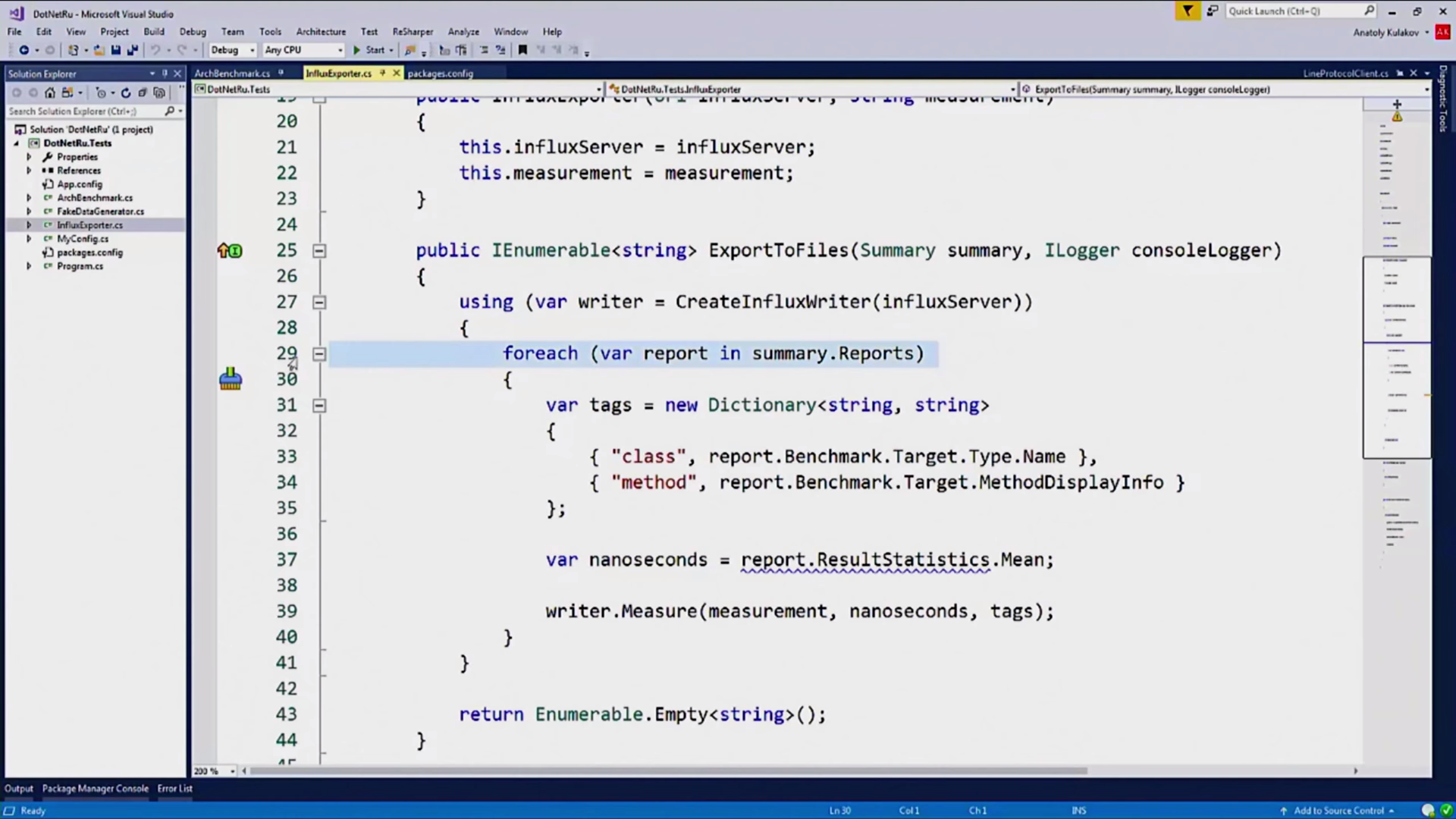Expand the References node in solution
1456x819 pixels.
29,170
